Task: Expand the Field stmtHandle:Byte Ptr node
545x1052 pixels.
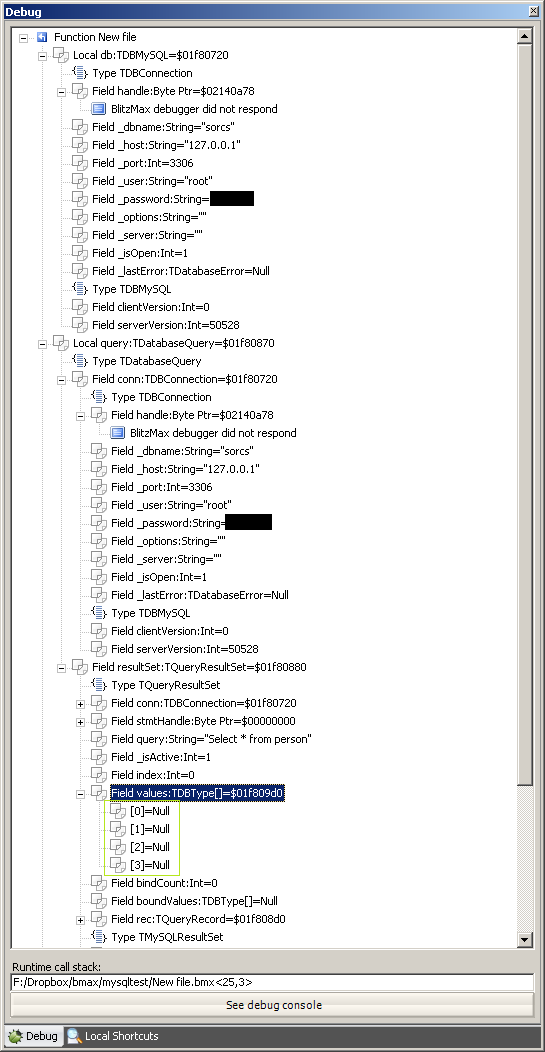Action: pos(81,722)
